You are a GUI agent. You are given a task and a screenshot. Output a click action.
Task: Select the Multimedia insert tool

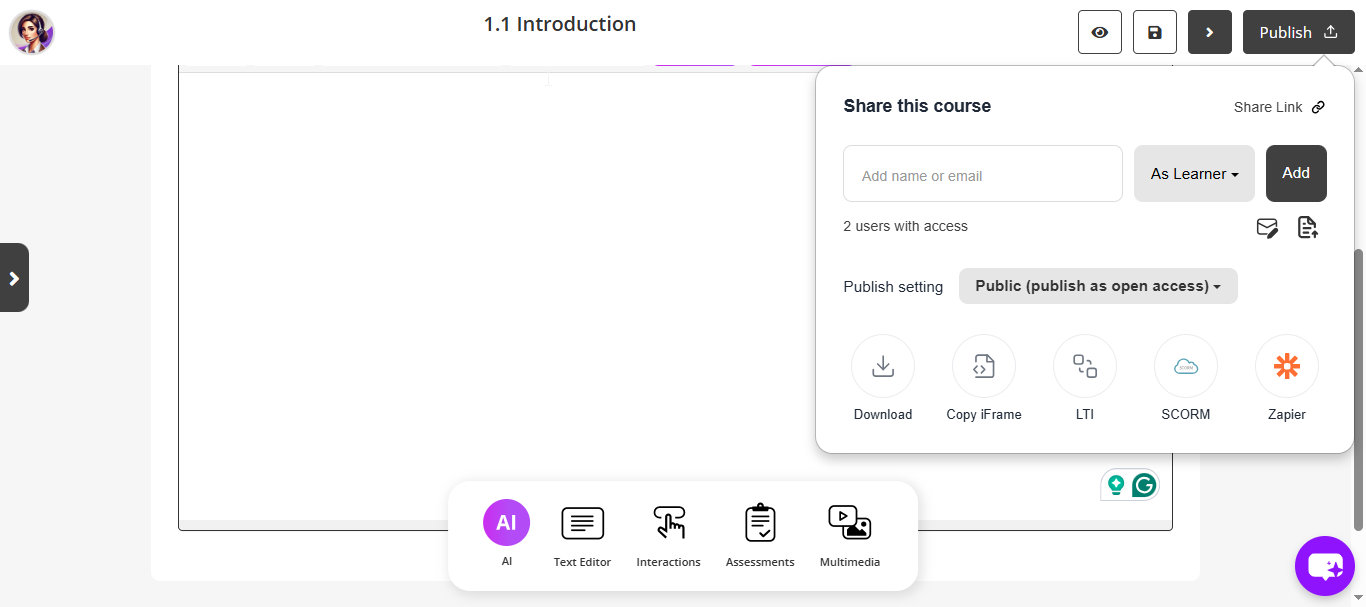[x=849, y=523]
